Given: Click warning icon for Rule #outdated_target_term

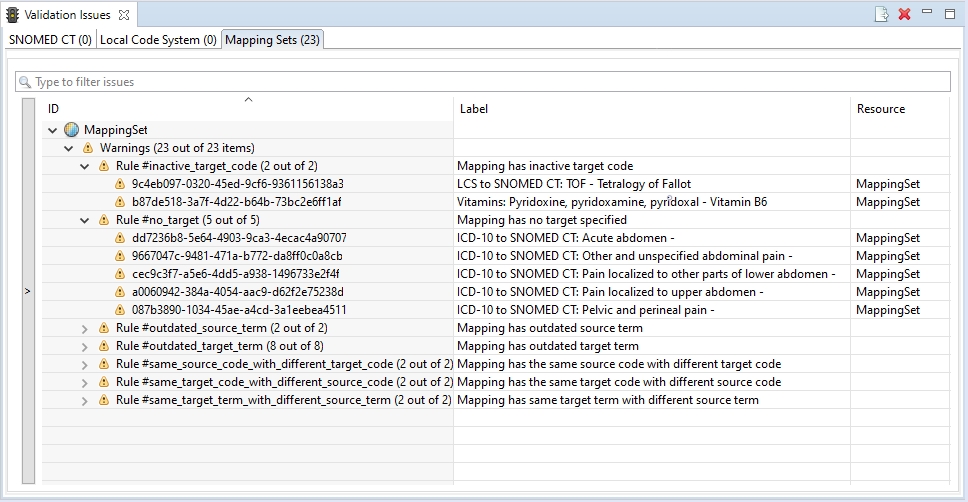Looking at the screenshot, I should tap(103, 346).
